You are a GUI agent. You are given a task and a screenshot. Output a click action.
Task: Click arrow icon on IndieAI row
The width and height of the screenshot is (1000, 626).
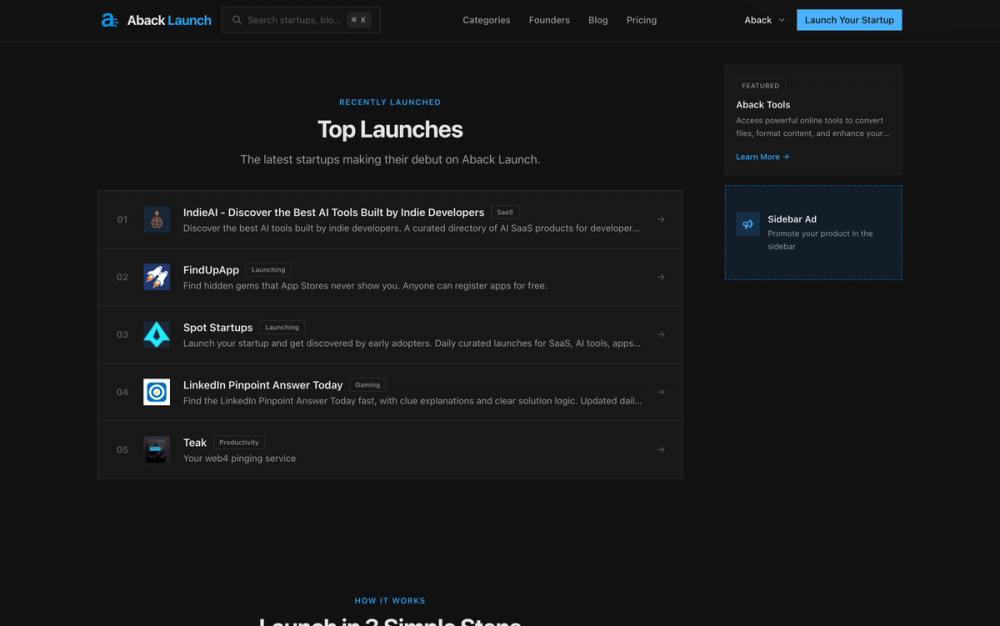661,219
